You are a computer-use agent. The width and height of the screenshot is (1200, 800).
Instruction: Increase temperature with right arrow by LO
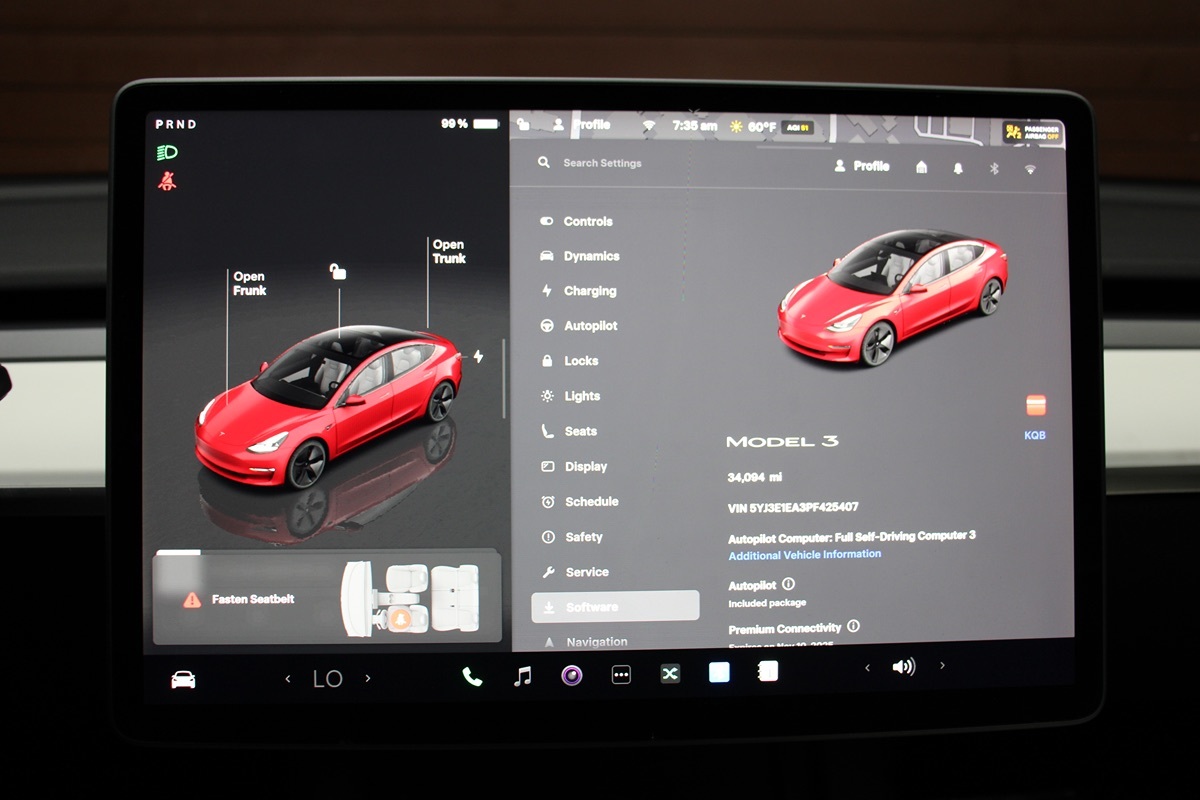[x=367, y=678]
